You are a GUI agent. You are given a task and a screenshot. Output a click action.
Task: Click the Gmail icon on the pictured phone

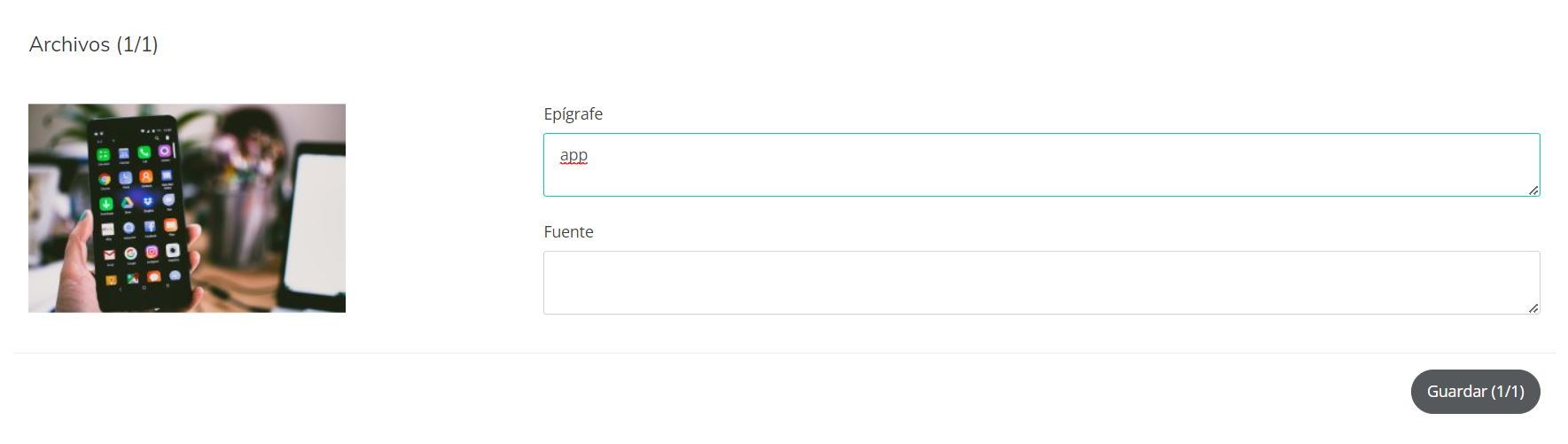point(110,254)
